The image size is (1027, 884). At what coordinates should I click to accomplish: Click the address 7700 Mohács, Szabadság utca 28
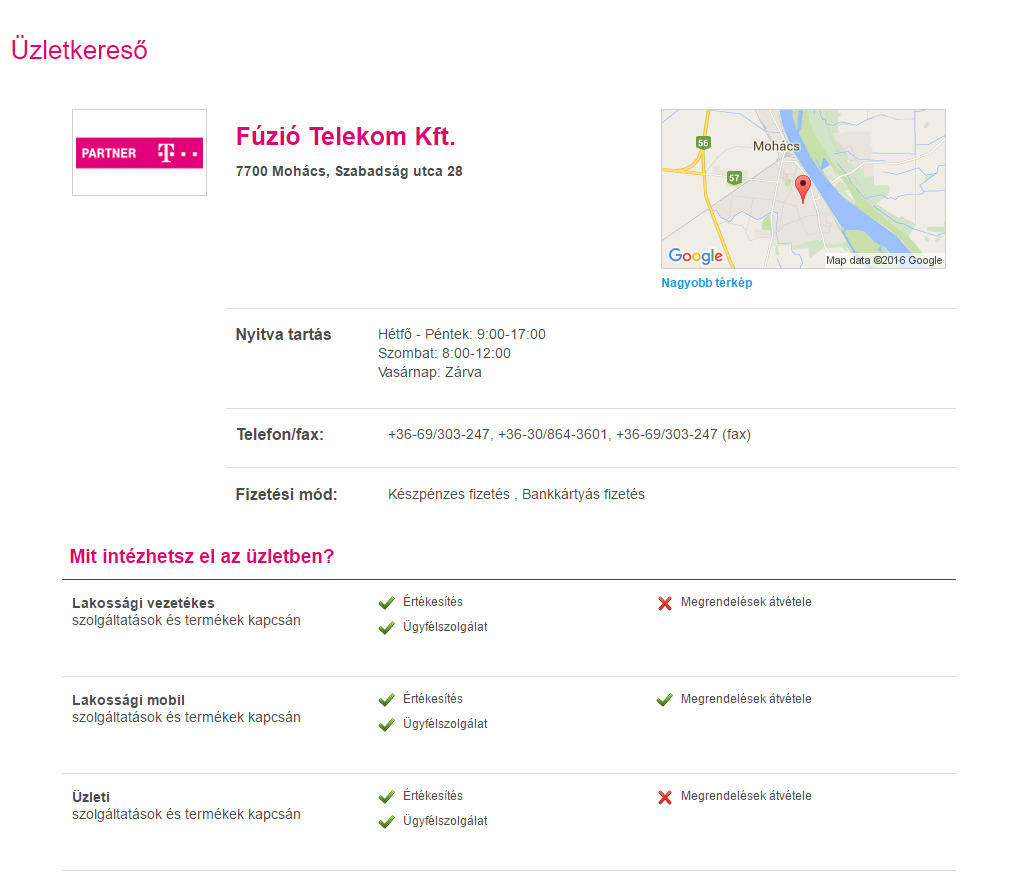(x=349, y=172)
